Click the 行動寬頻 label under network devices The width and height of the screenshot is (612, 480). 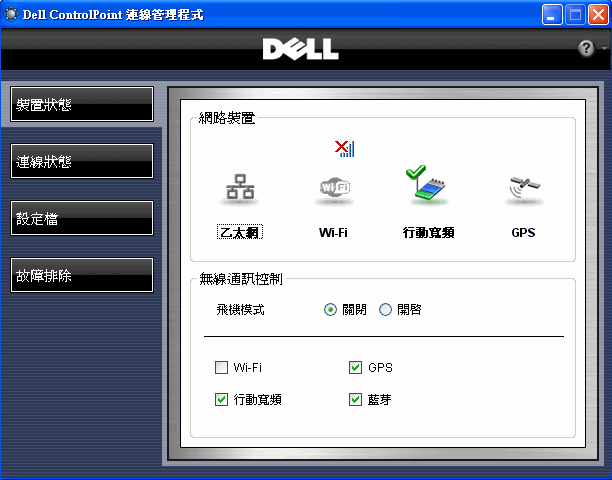428,233
